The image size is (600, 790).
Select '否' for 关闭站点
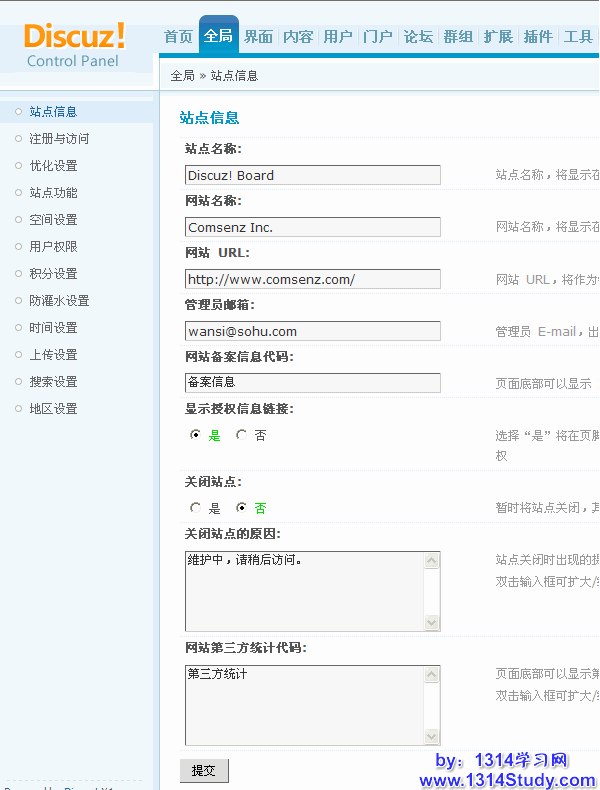point(241,508)
